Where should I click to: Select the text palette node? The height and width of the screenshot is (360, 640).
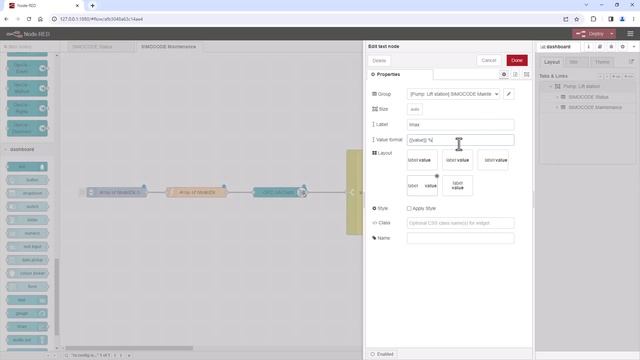pos(28,300)
